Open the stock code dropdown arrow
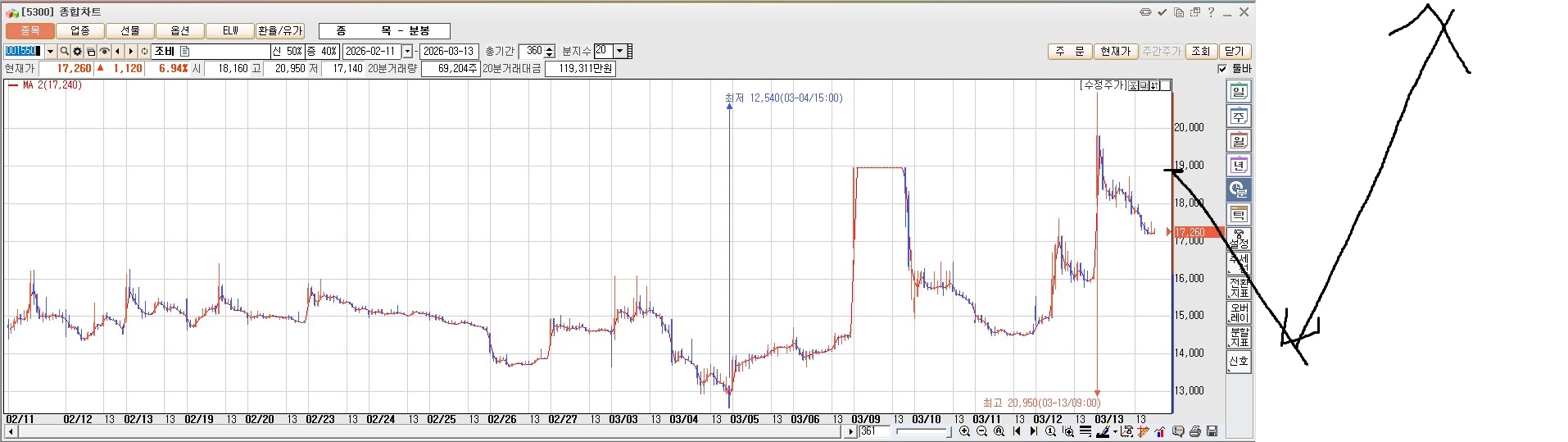This screenshot has width=1568, height=442. (x=50, y=51)
